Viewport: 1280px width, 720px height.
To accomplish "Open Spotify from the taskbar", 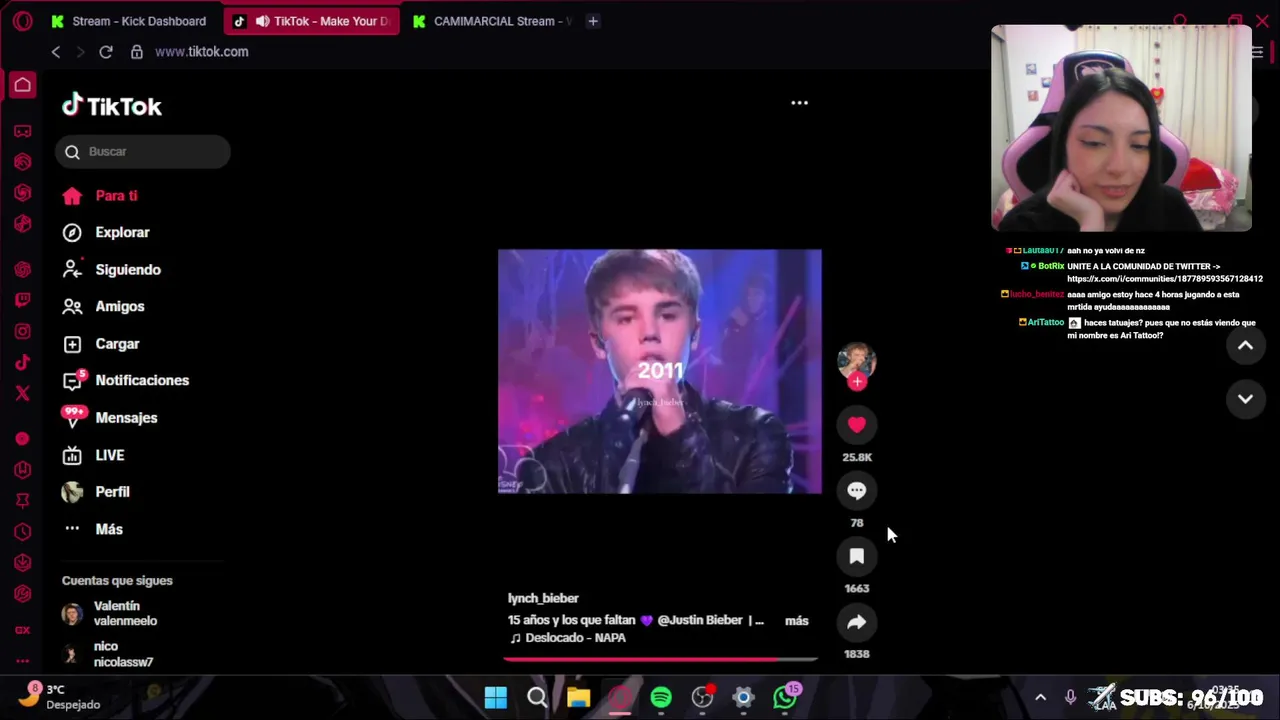I will coord(661,698).
